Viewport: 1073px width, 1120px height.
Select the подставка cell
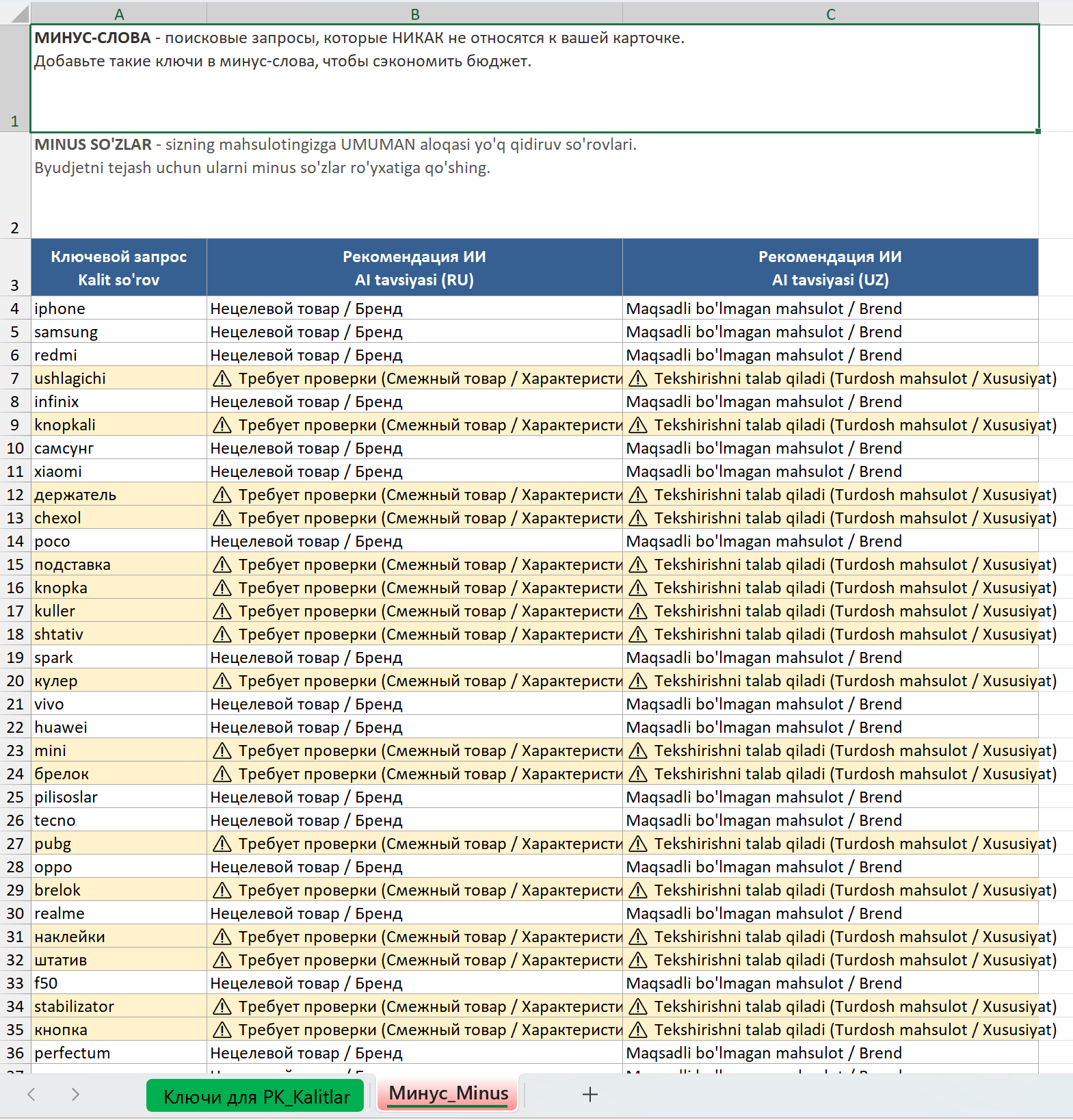tap(119, 564)
